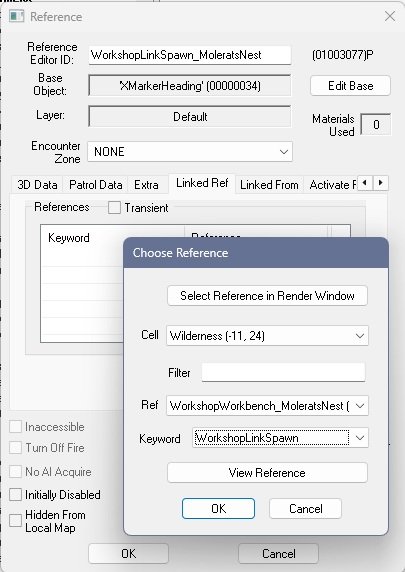Image resolution: width=405 pixels, height=572 pixels.
Task: Open the partially hidden Activate tab
Action: pyautogui.click(x=331, y=185)
